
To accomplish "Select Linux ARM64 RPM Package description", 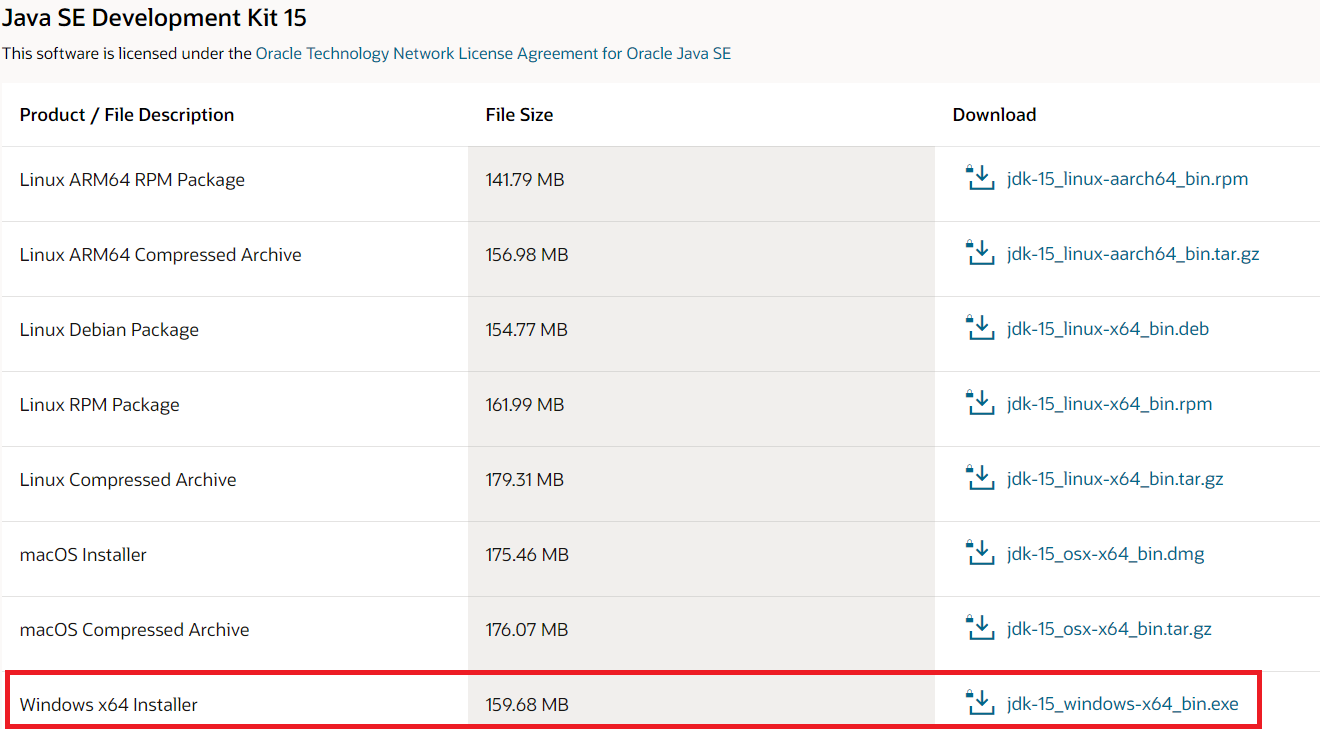I will [x=132, y=180].
